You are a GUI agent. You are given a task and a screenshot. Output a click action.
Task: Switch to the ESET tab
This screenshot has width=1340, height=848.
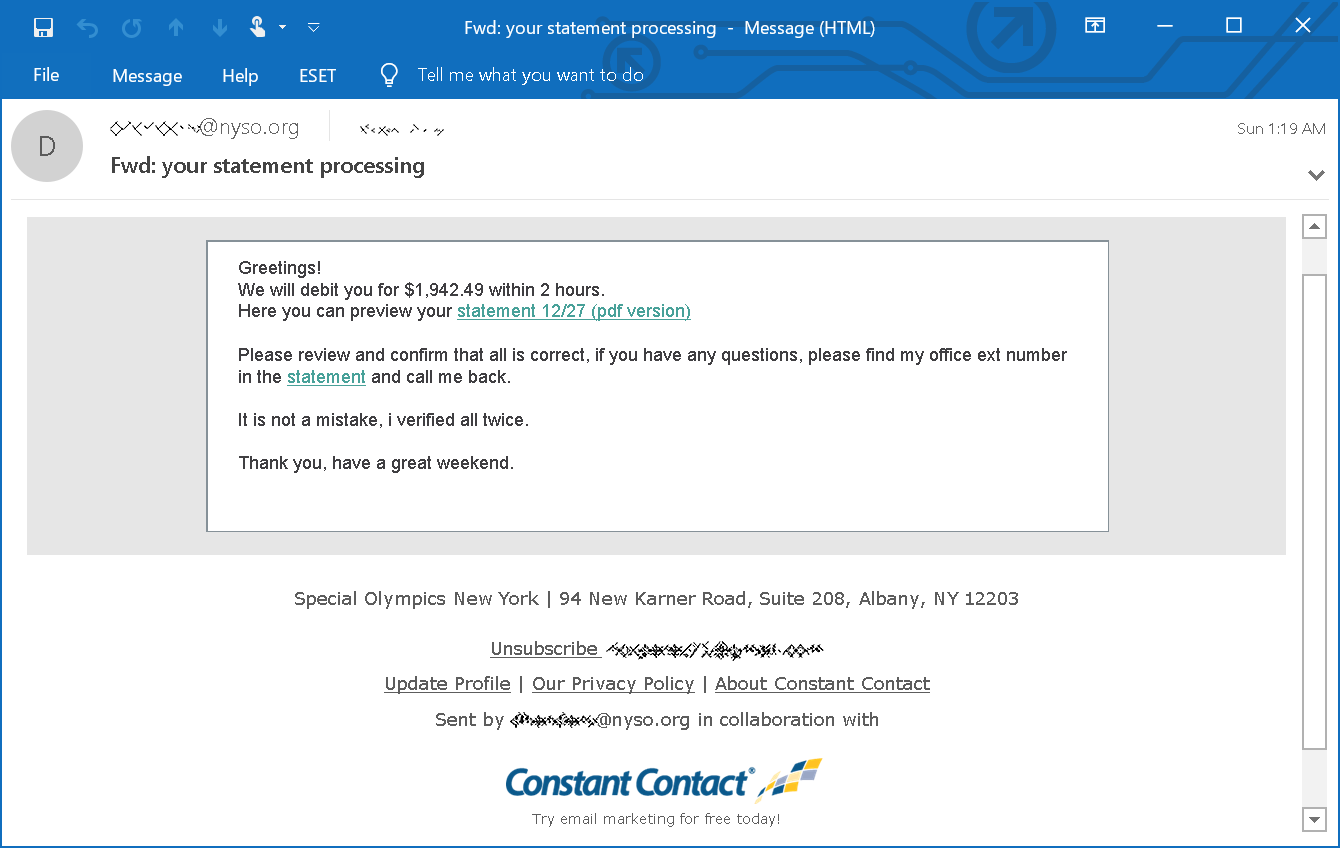pos(317,75)
